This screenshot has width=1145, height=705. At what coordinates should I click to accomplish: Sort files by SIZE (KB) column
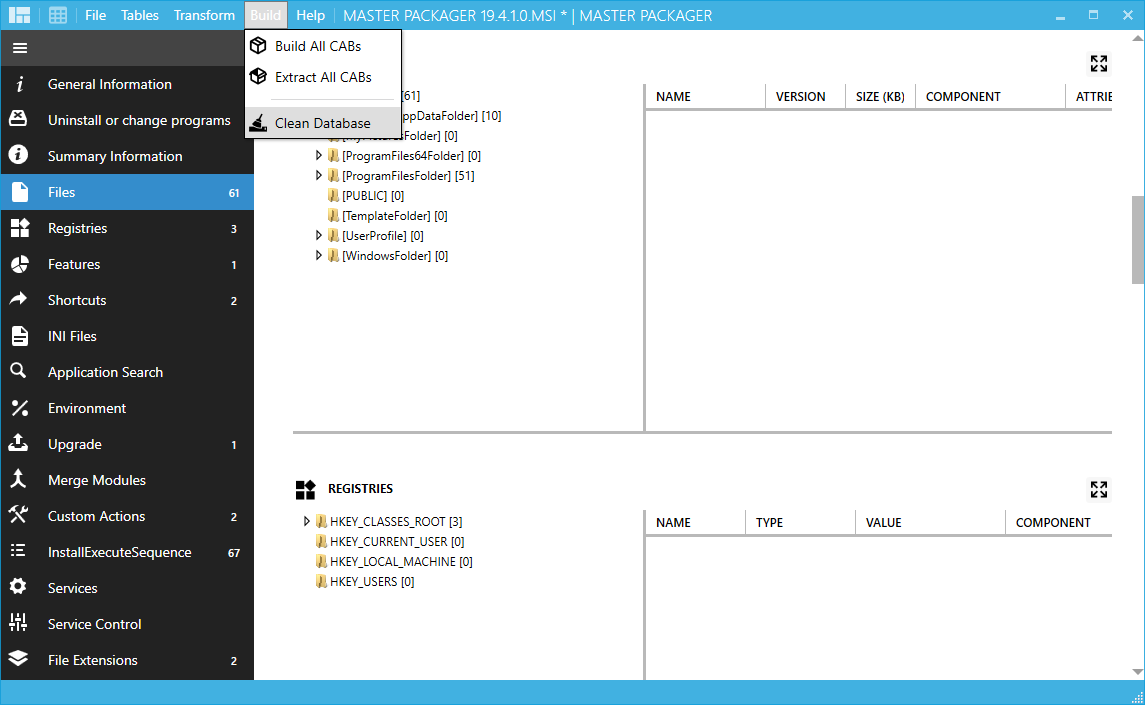(x=880, y=96)
